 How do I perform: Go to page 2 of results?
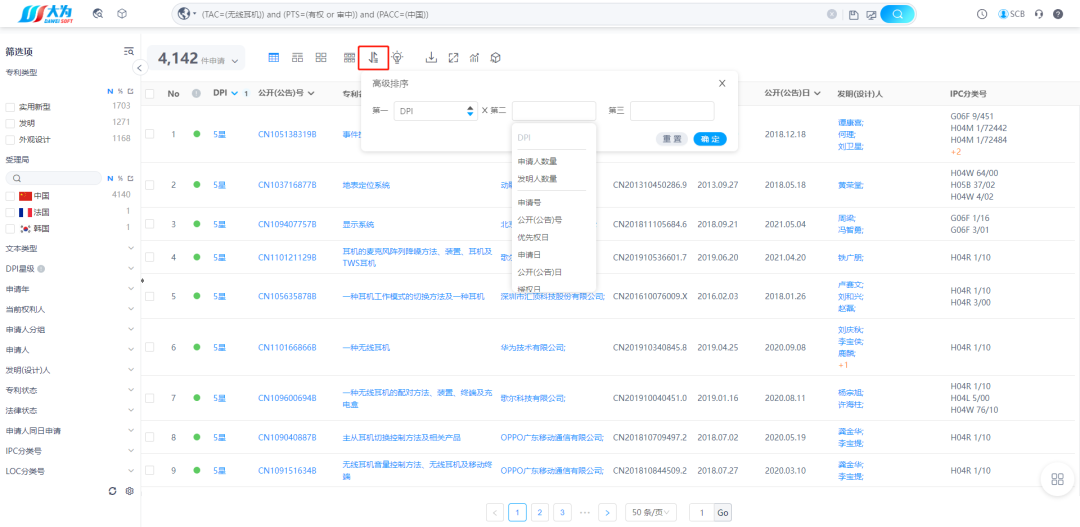pyautogui.click(x=540, y=512)
